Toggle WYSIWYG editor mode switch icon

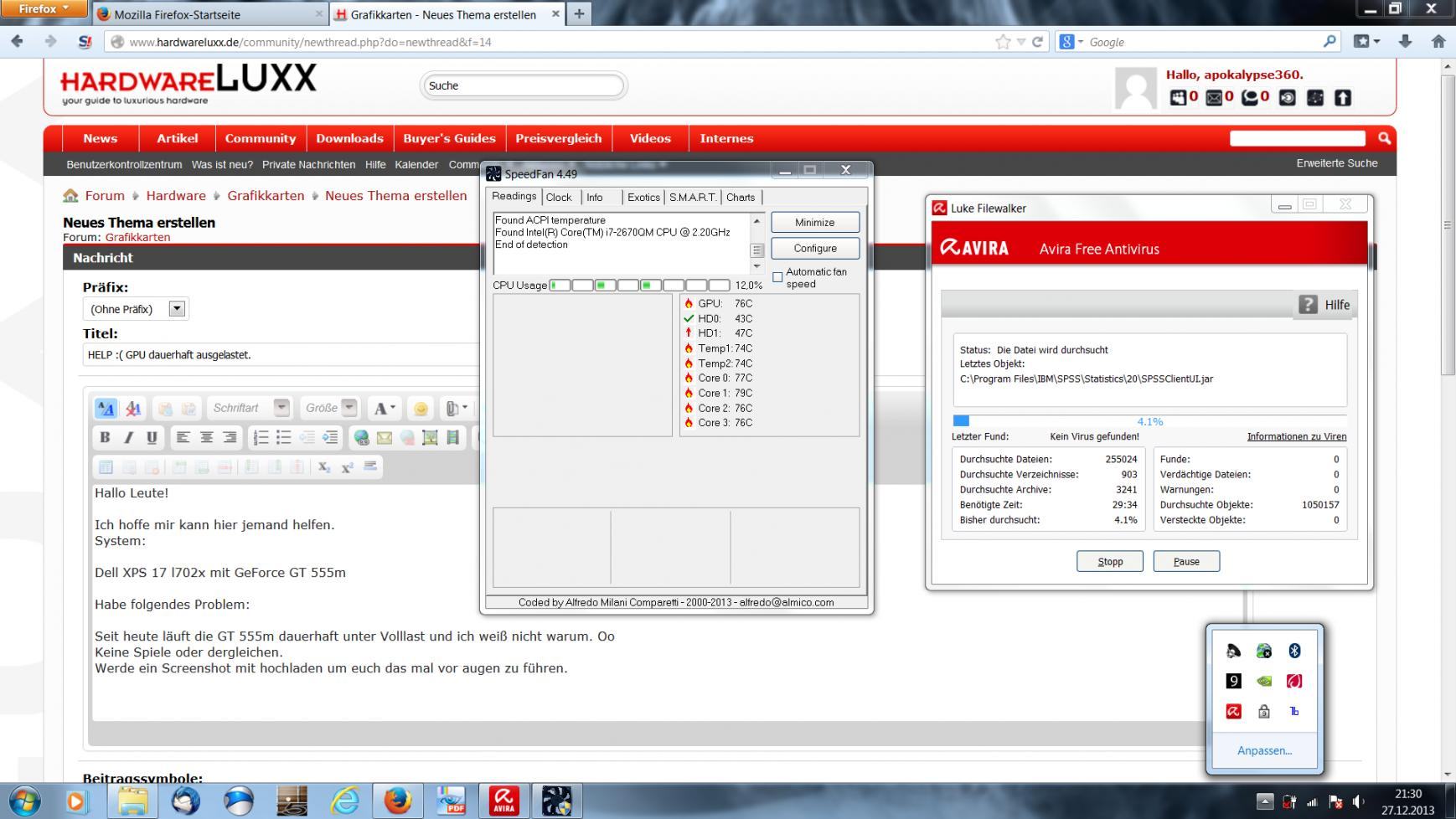[106, 409]
